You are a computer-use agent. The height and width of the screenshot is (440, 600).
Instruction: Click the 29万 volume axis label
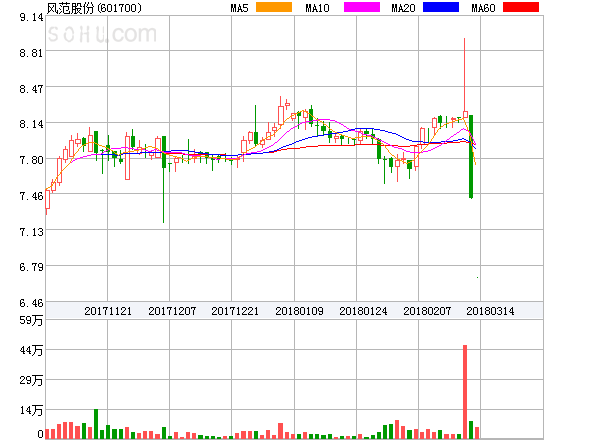tap(31, 380)
